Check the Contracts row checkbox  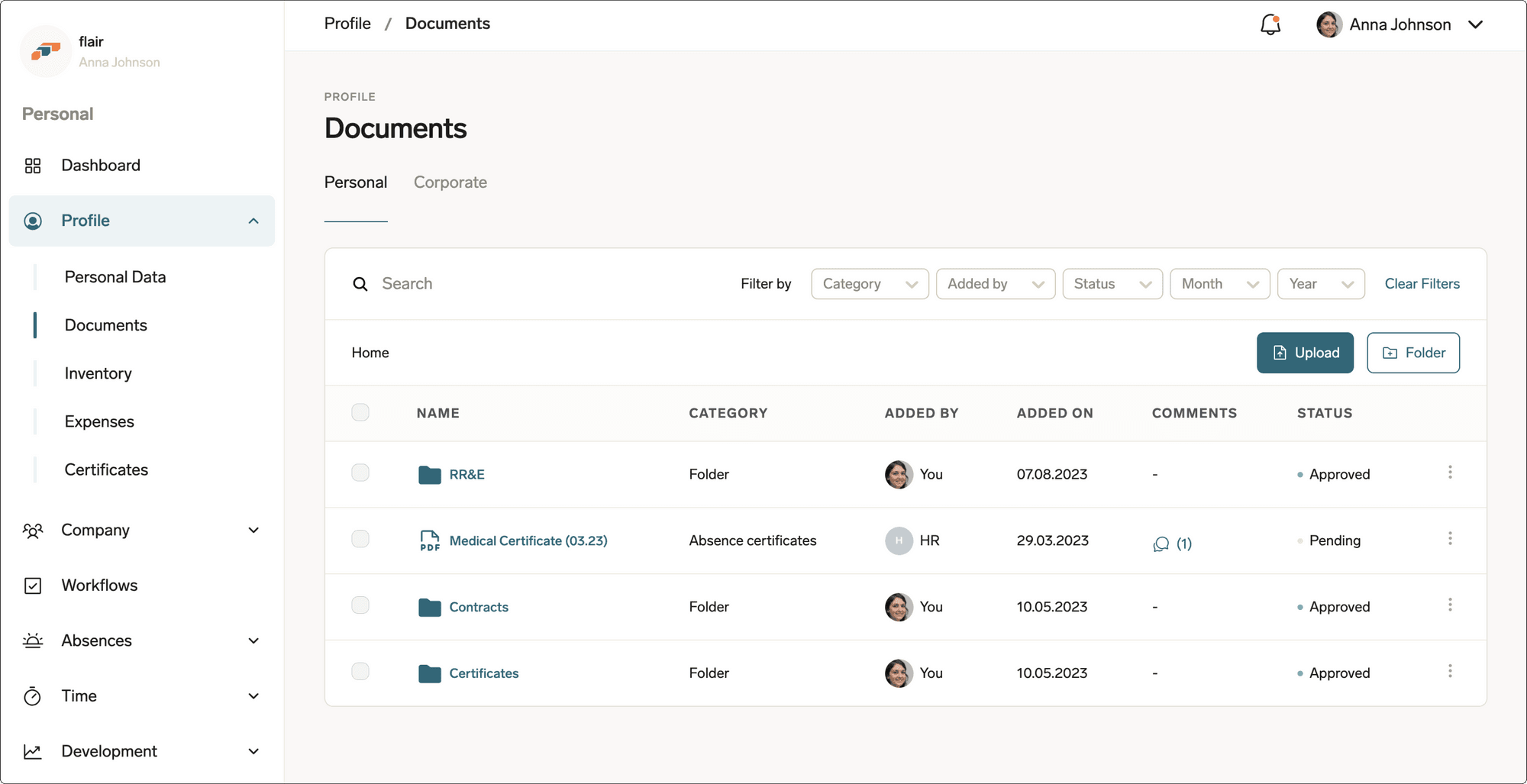point(360,605)
